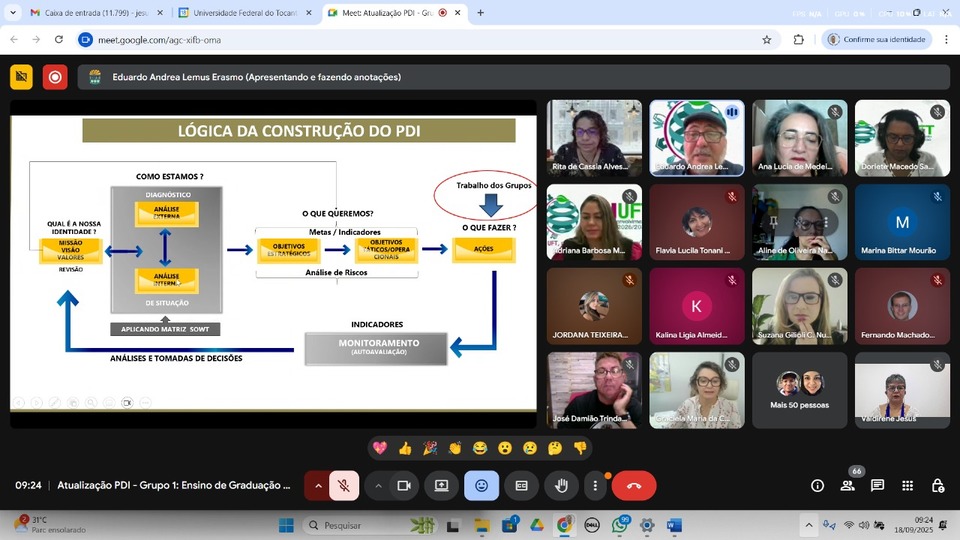This screenshot has height=540, width=960.
Task: Open host controls lock icon
Action: pyautogui.click(x=938, y=485)
